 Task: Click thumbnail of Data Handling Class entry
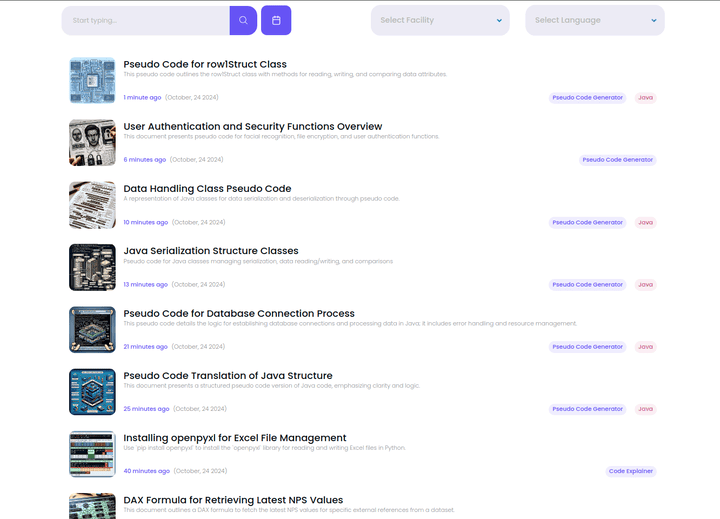(93, 205)
